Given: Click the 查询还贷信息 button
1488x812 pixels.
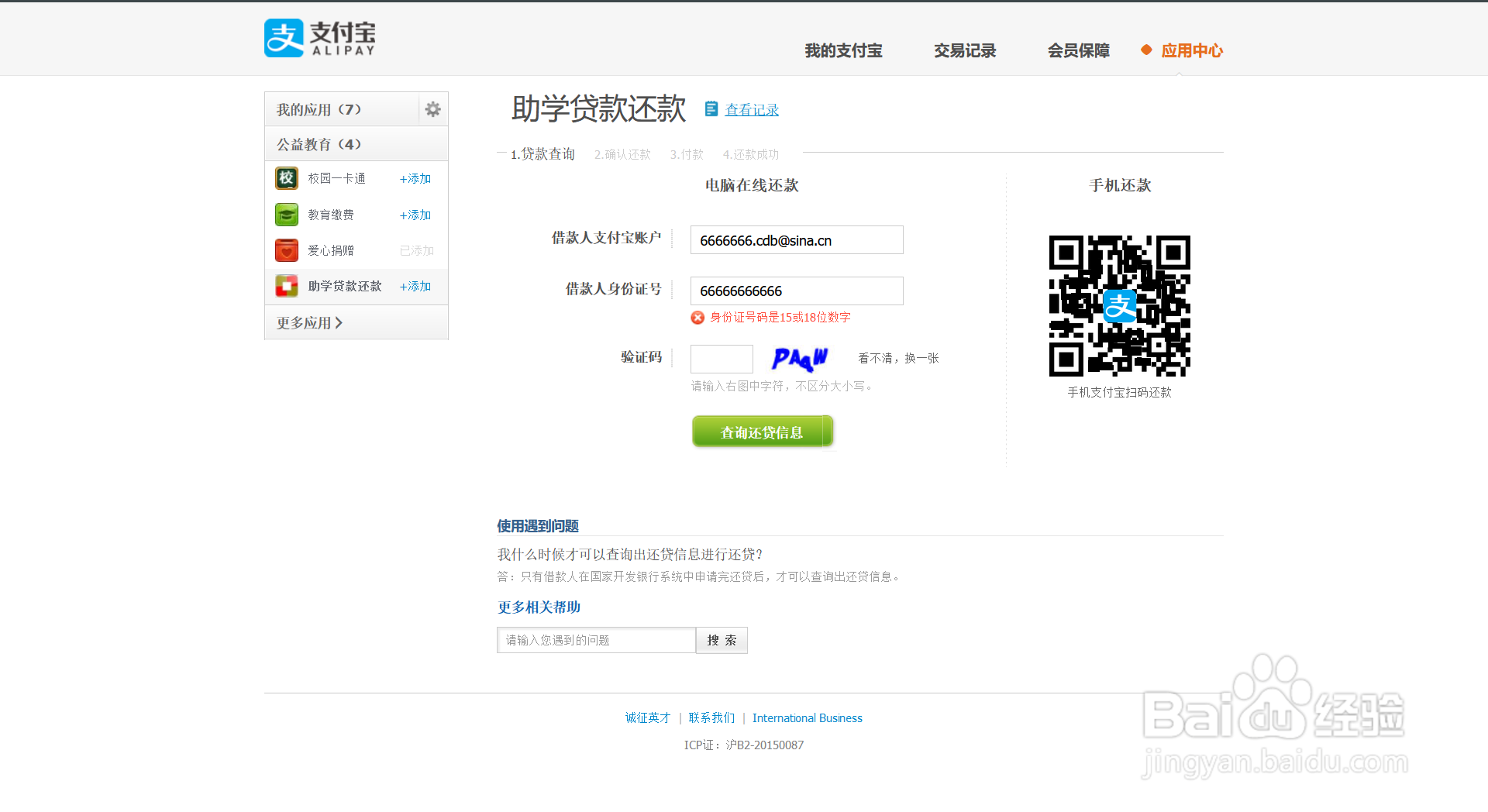Looking at the screenshot, I should 762,432.
